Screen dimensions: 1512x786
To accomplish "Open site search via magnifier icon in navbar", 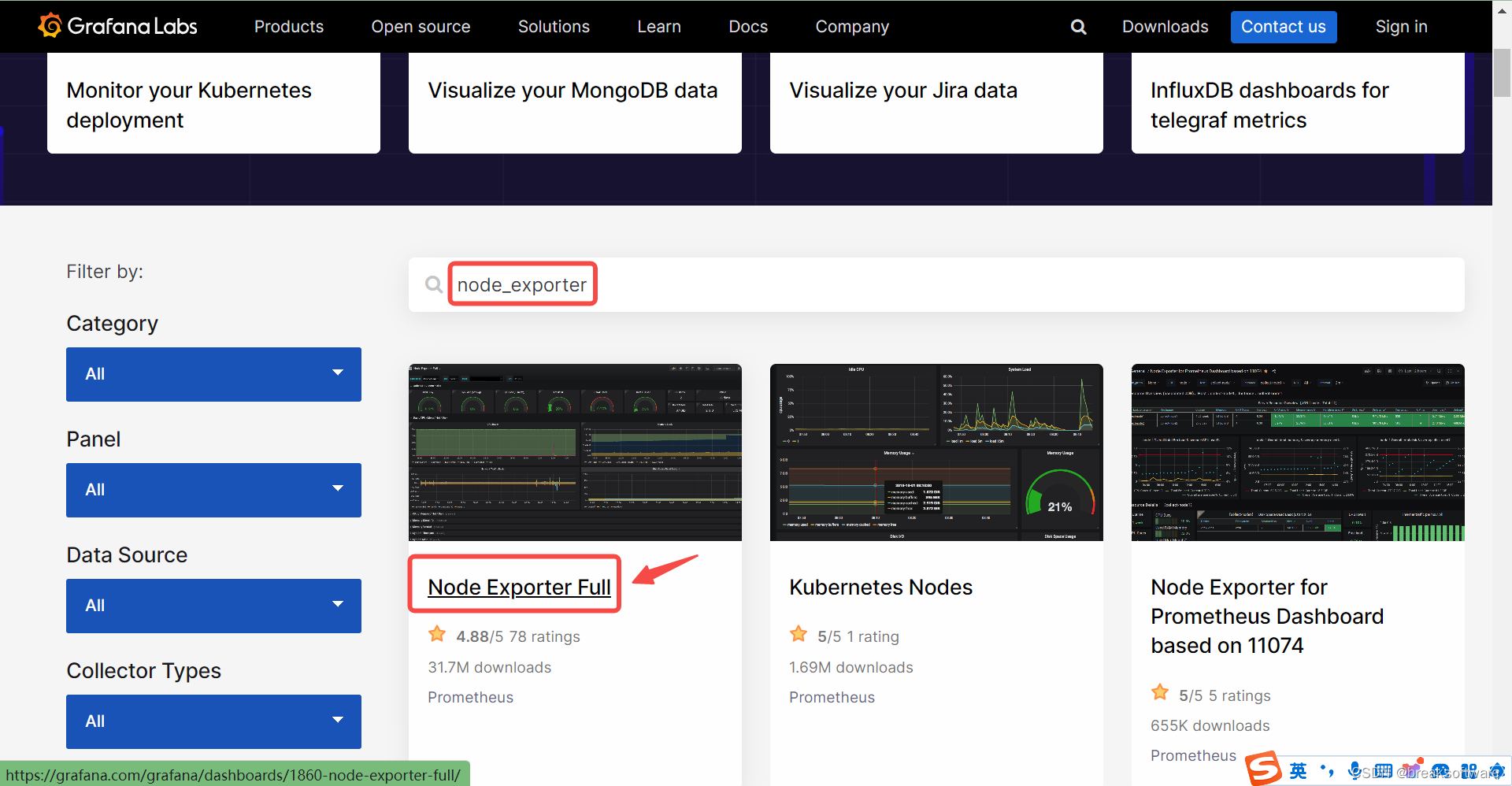I will click(1078, 27).
